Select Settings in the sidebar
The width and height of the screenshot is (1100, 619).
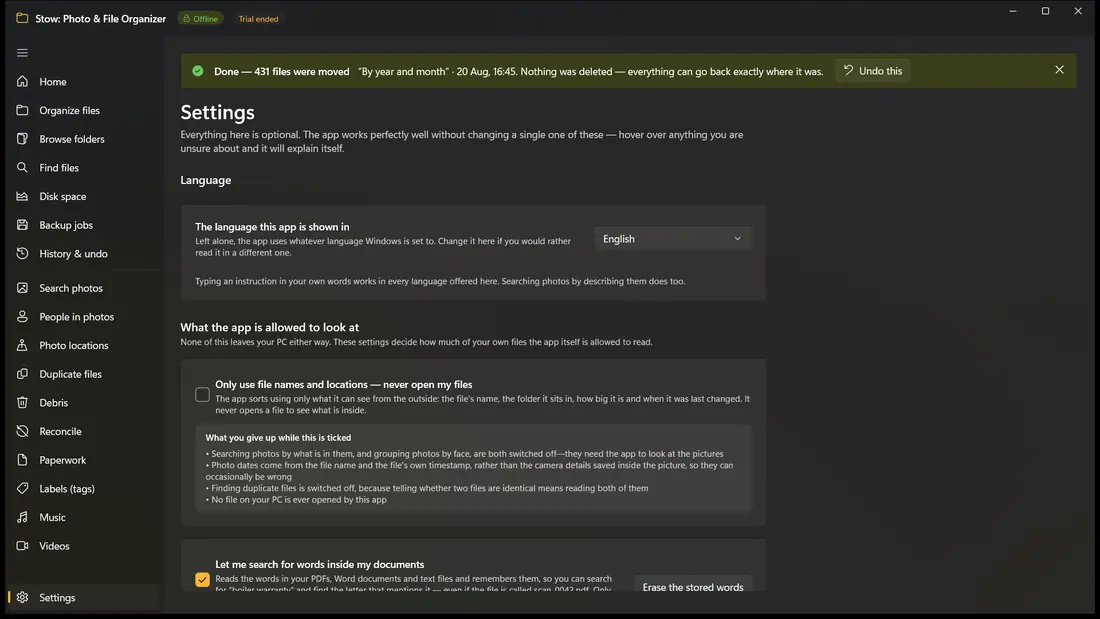click(83, 597)
